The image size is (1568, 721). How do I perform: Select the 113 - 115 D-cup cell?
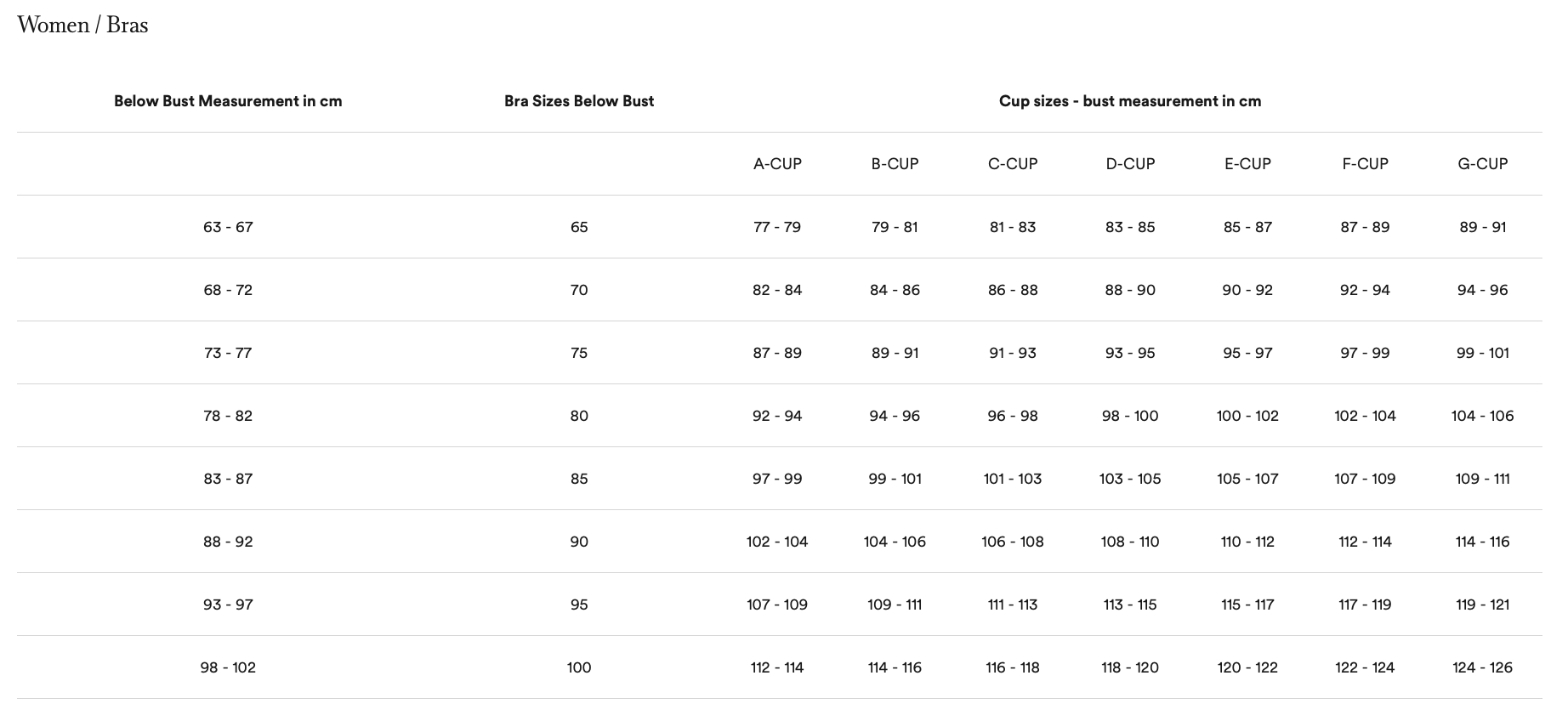(1130, 605)
